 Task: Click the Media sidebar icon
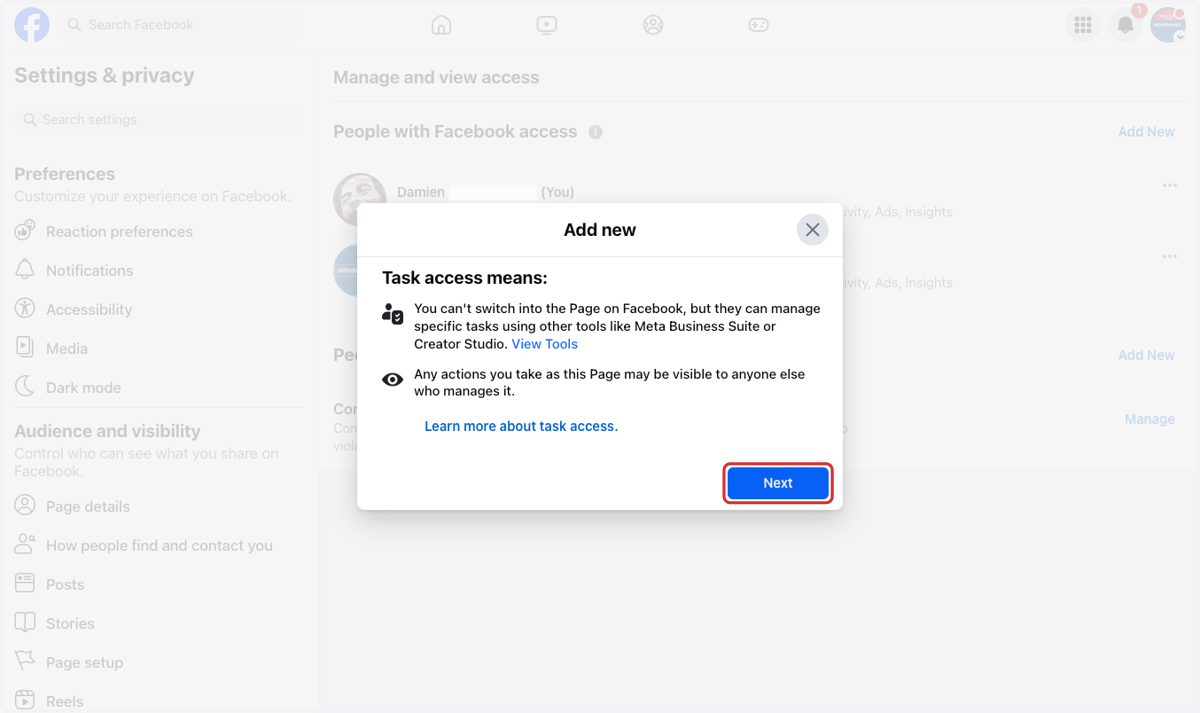pos(25,348)
